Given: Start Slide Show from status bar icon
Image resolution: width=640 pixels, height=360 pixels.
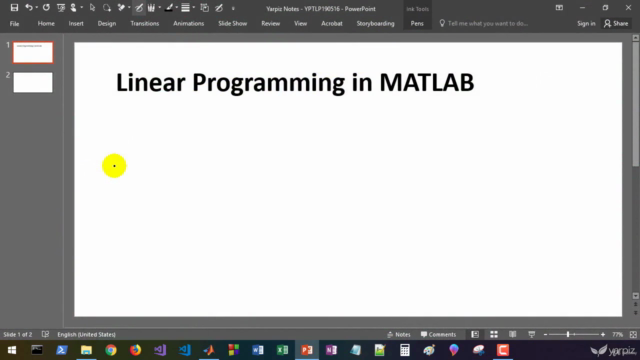Looking at the screenshot, I should [x=531, y=334].
